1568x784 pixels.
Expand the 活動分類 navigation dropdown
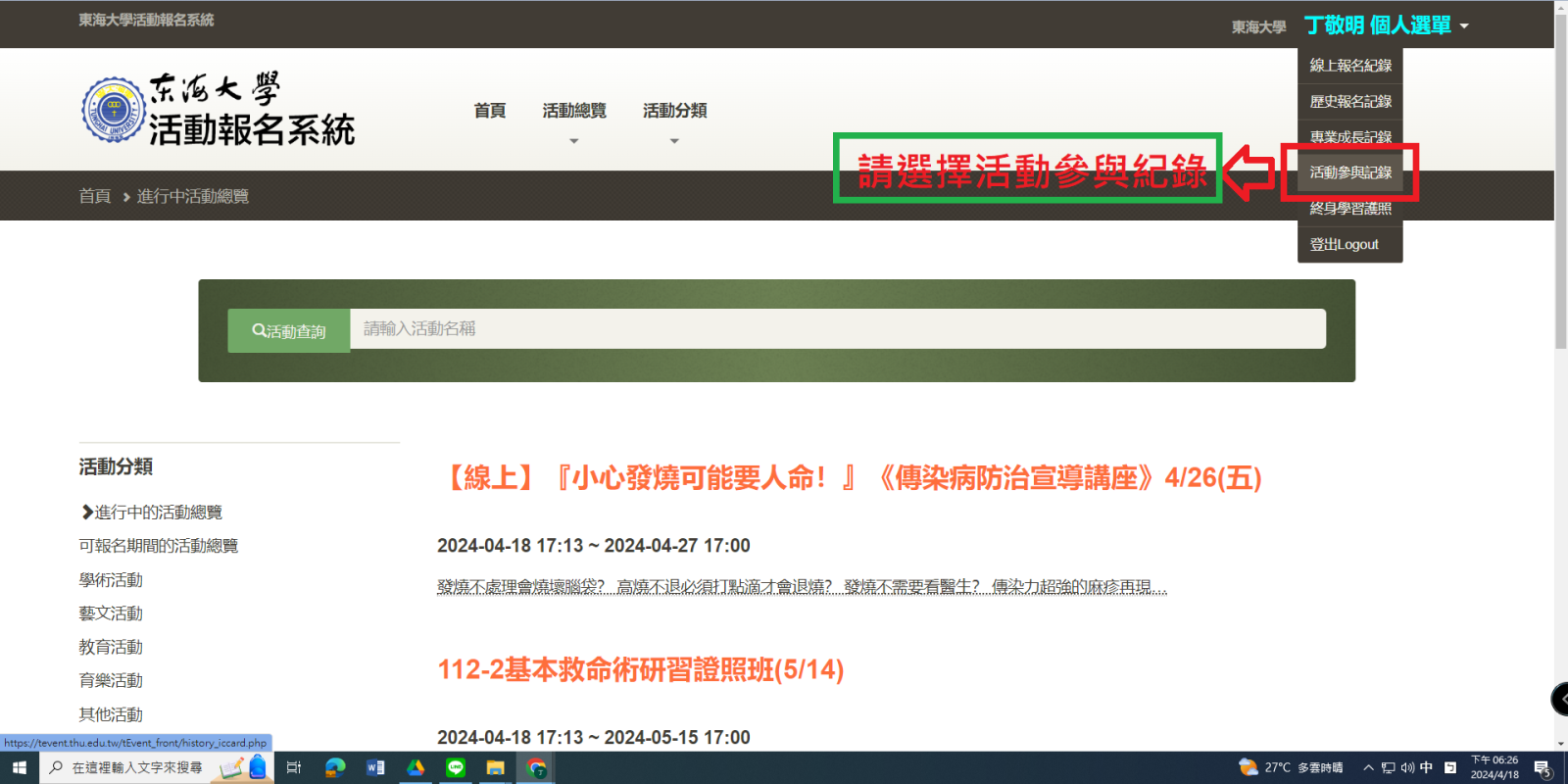[674, 111]
